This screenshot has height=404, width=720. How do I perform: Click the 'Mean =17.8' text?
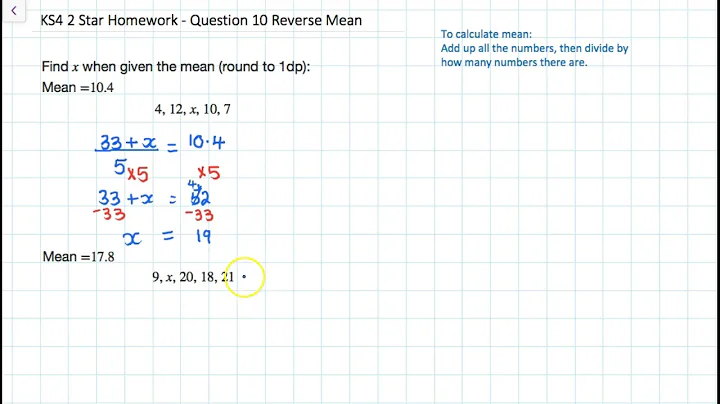point(79,257)
